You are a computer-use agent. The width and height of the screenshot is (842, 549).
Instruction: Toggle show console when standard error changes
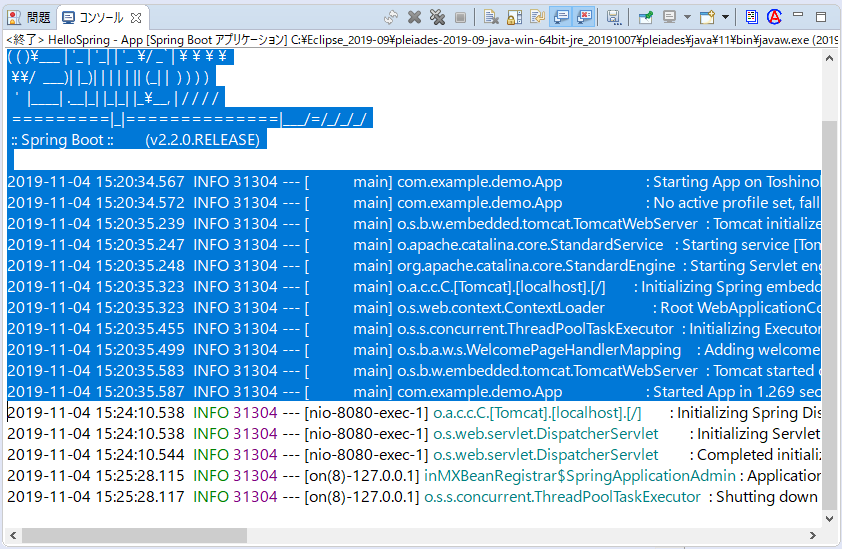pyautogui.click(x=584, y=17)
